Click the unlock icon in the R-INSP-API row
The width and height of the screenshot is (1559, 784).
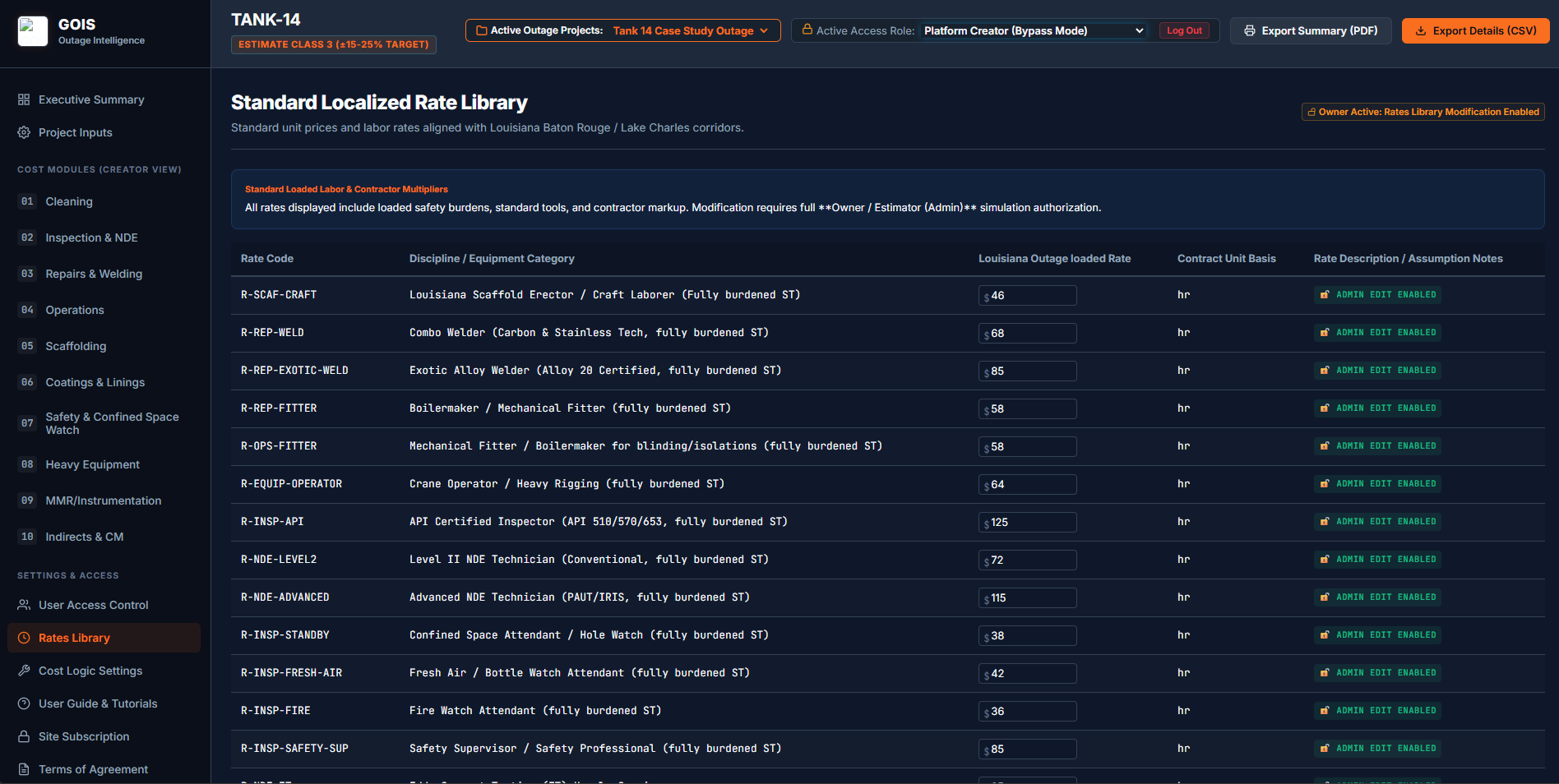click(1325, 521)
